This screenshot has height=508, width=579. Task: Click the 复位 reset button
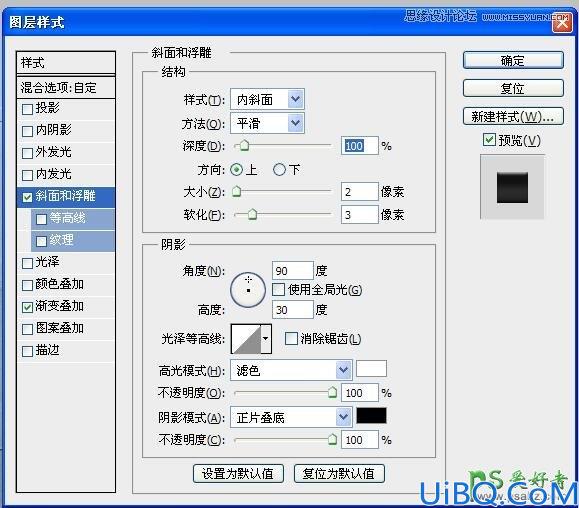click(x=513, y=89)
